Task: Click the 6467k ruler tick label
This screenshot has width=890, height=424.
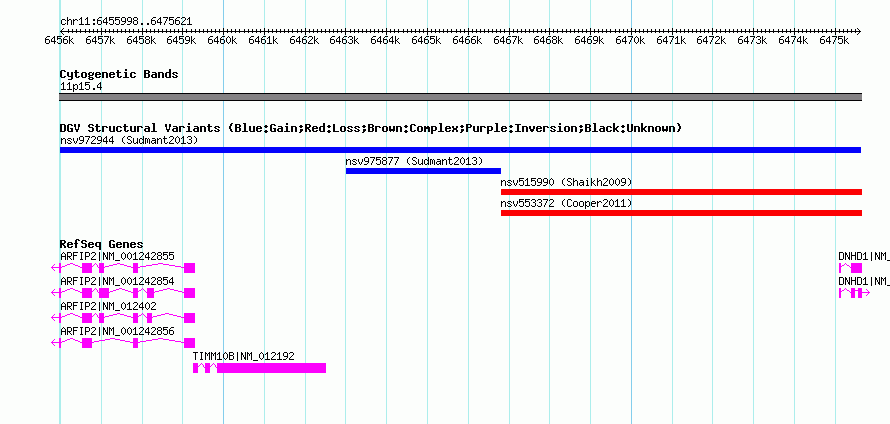Action: tap(509, 41)
